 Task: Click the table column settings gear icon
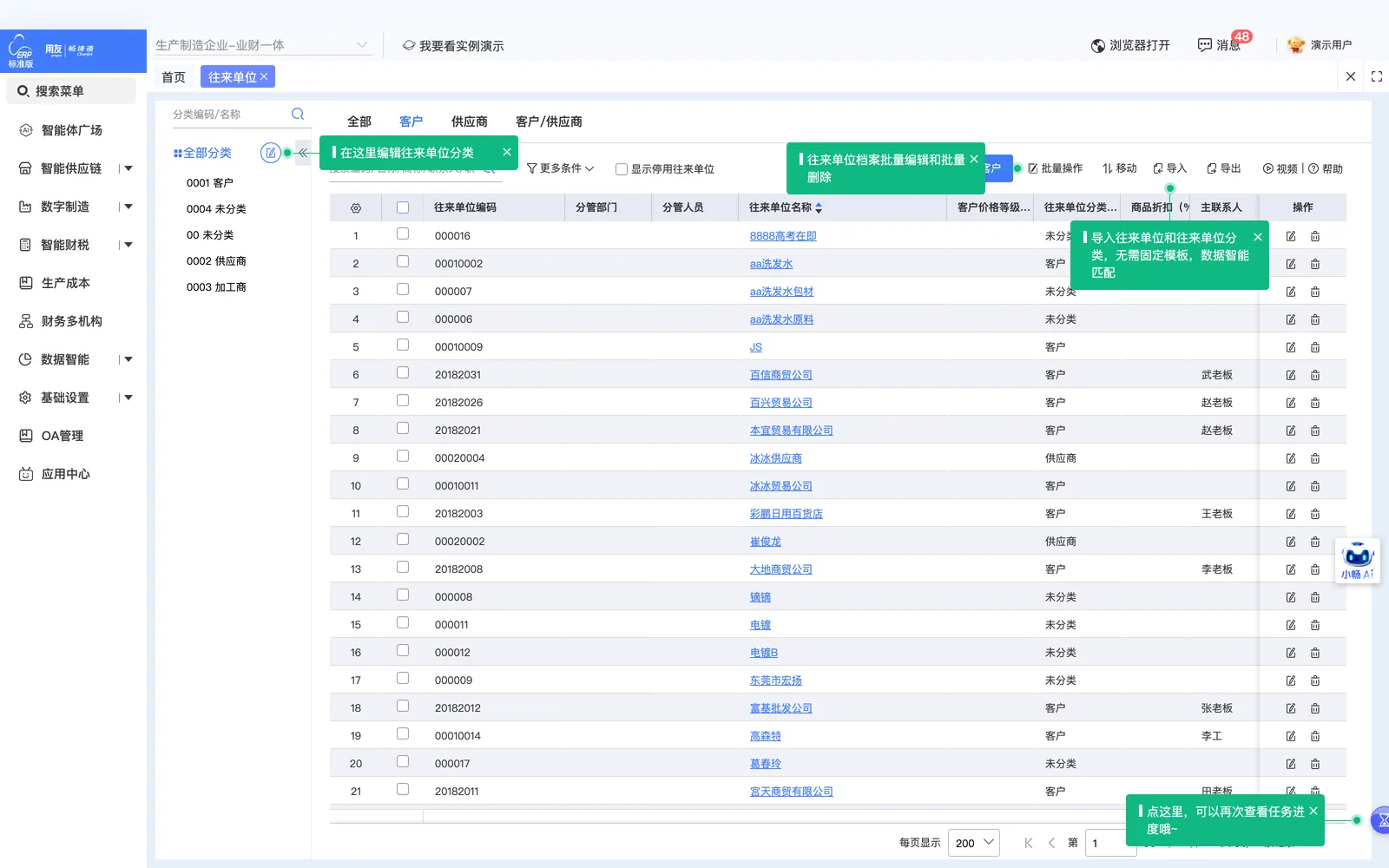tap(356, 208)
